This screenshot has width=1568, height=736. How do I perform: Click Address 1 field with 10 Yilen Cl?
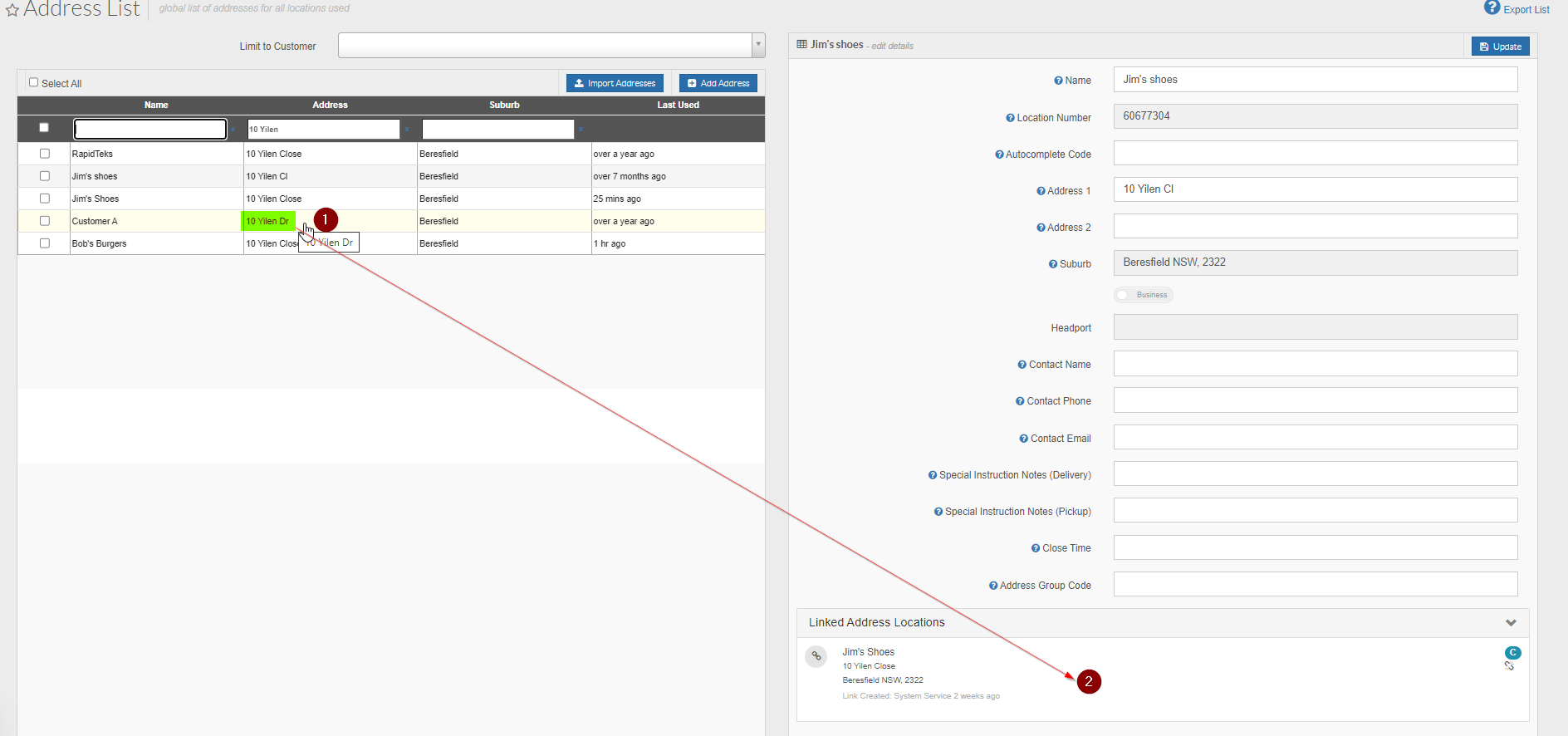[1316, 189]
